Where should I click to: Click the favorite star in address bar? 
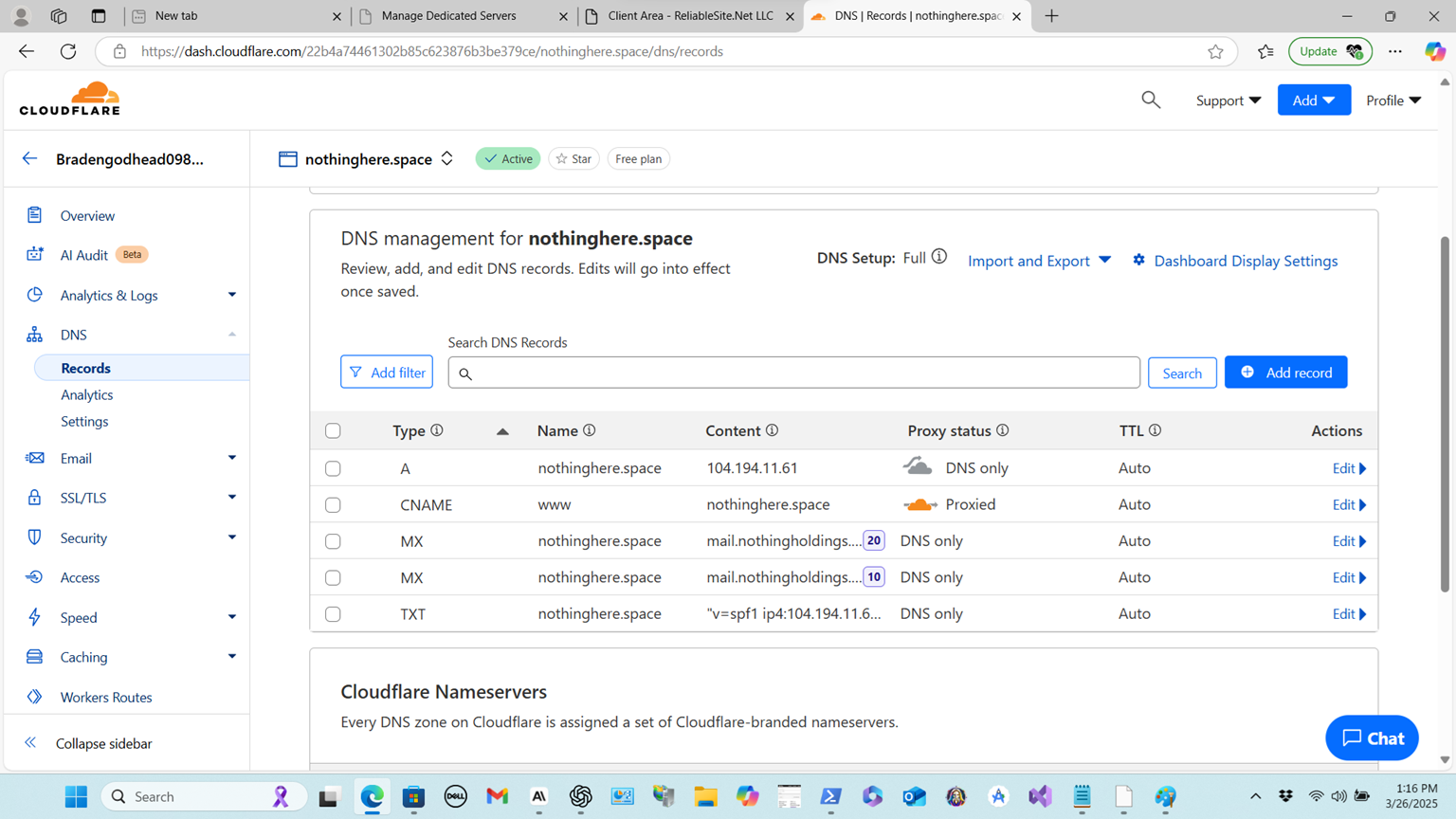click(x=1215, y=51)
